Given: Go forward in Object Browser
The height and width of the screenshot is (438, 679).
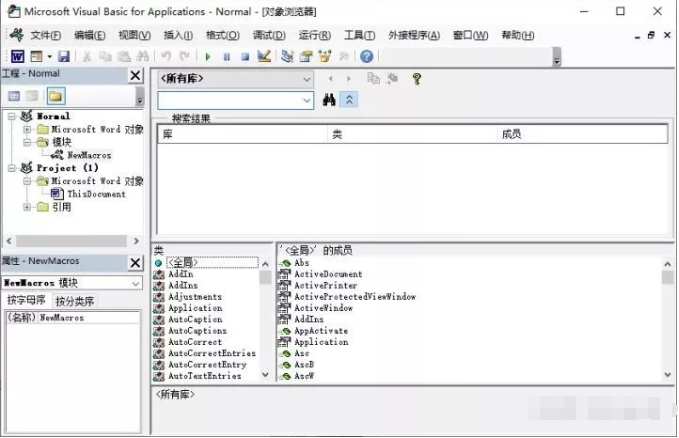Looking at the screenshot, I should (349, 79).
